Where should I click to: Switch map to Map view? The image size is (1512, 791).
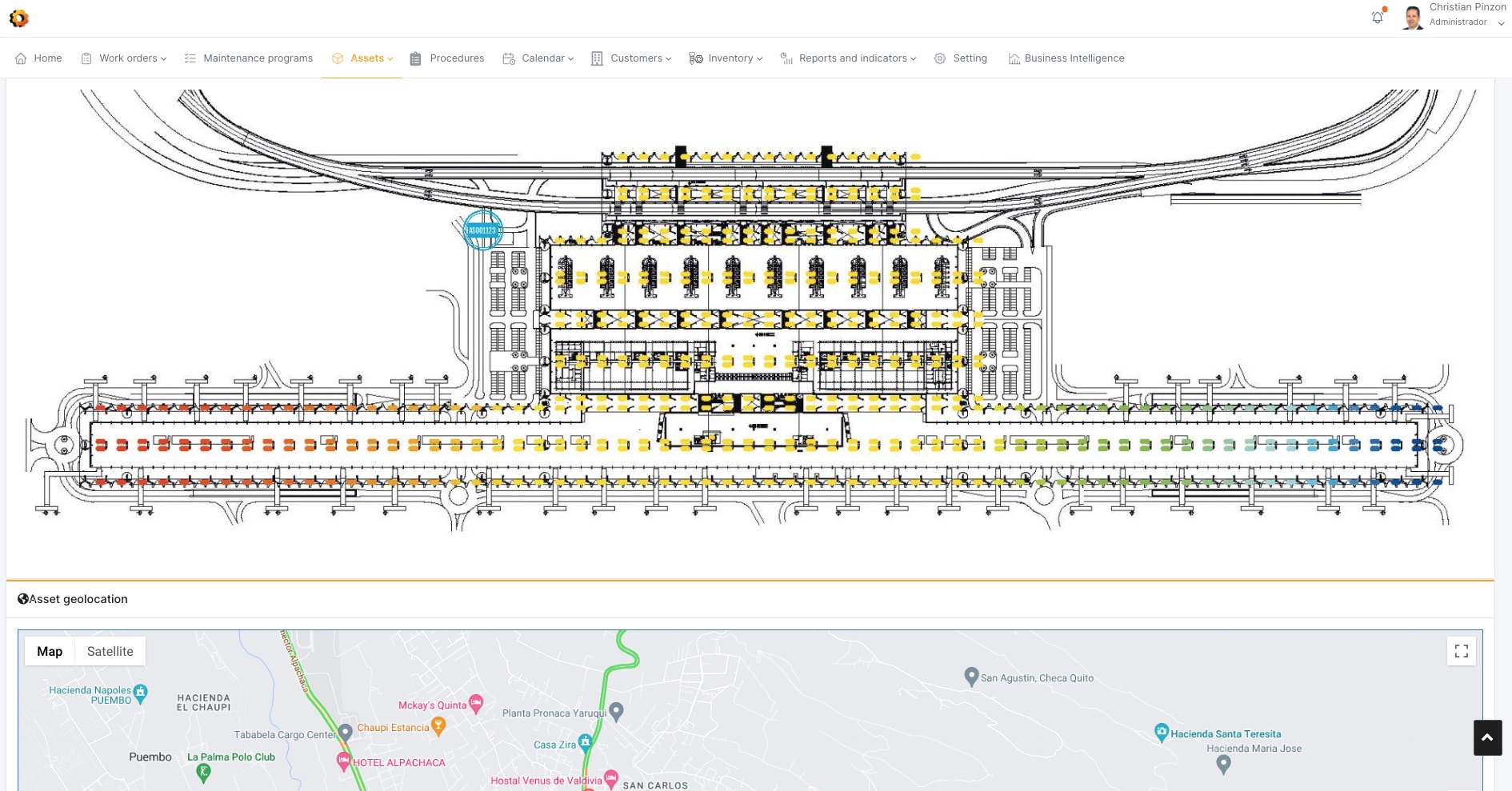(50, 651)
